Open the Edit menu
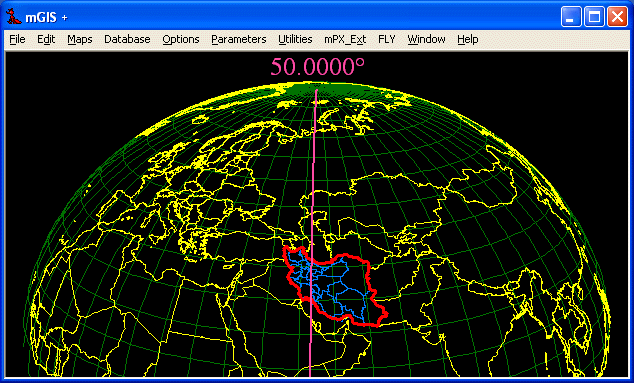 [46, 39]
